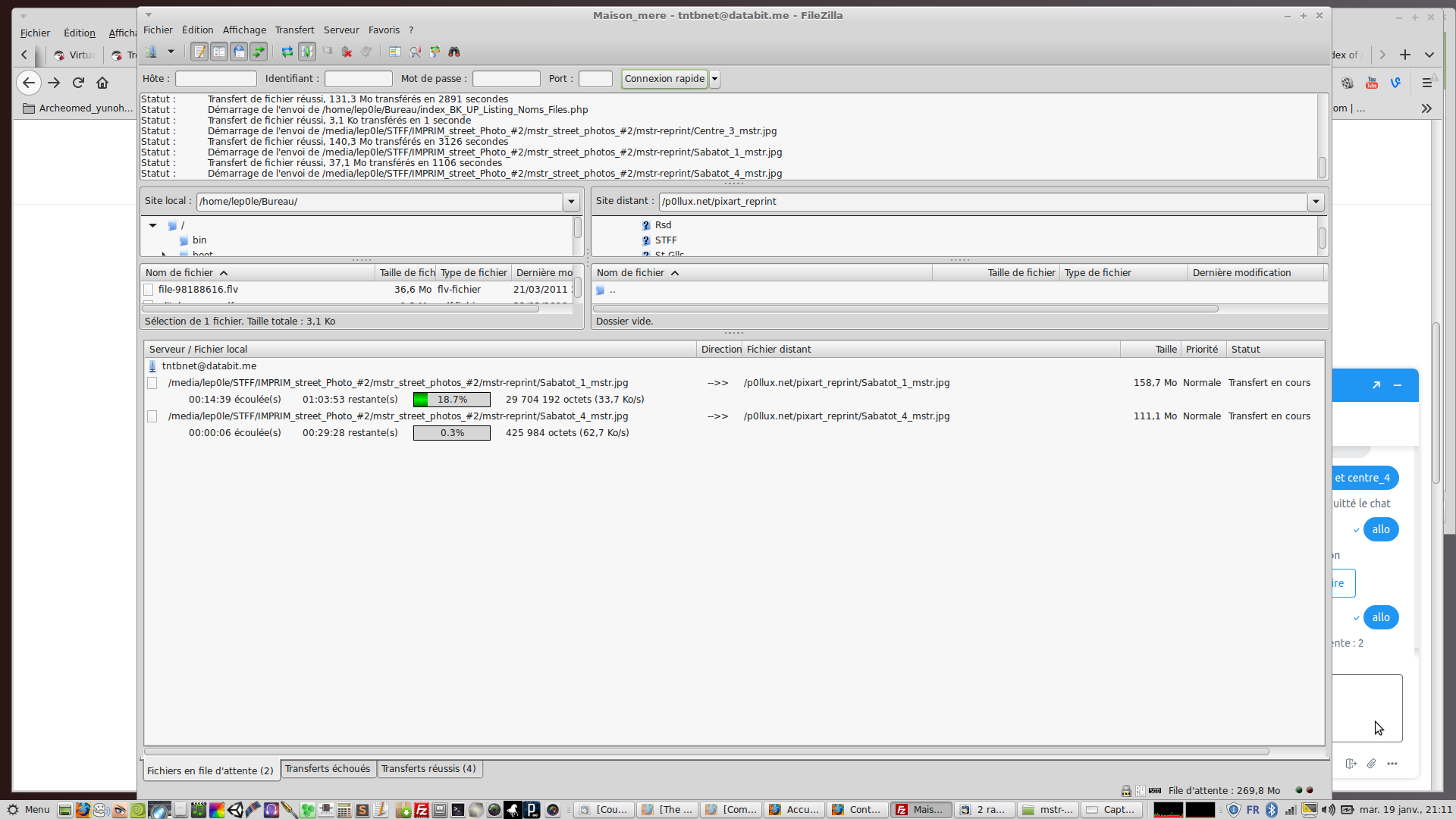Click the 18.7% transfer progress bar

tap(452, 400)
